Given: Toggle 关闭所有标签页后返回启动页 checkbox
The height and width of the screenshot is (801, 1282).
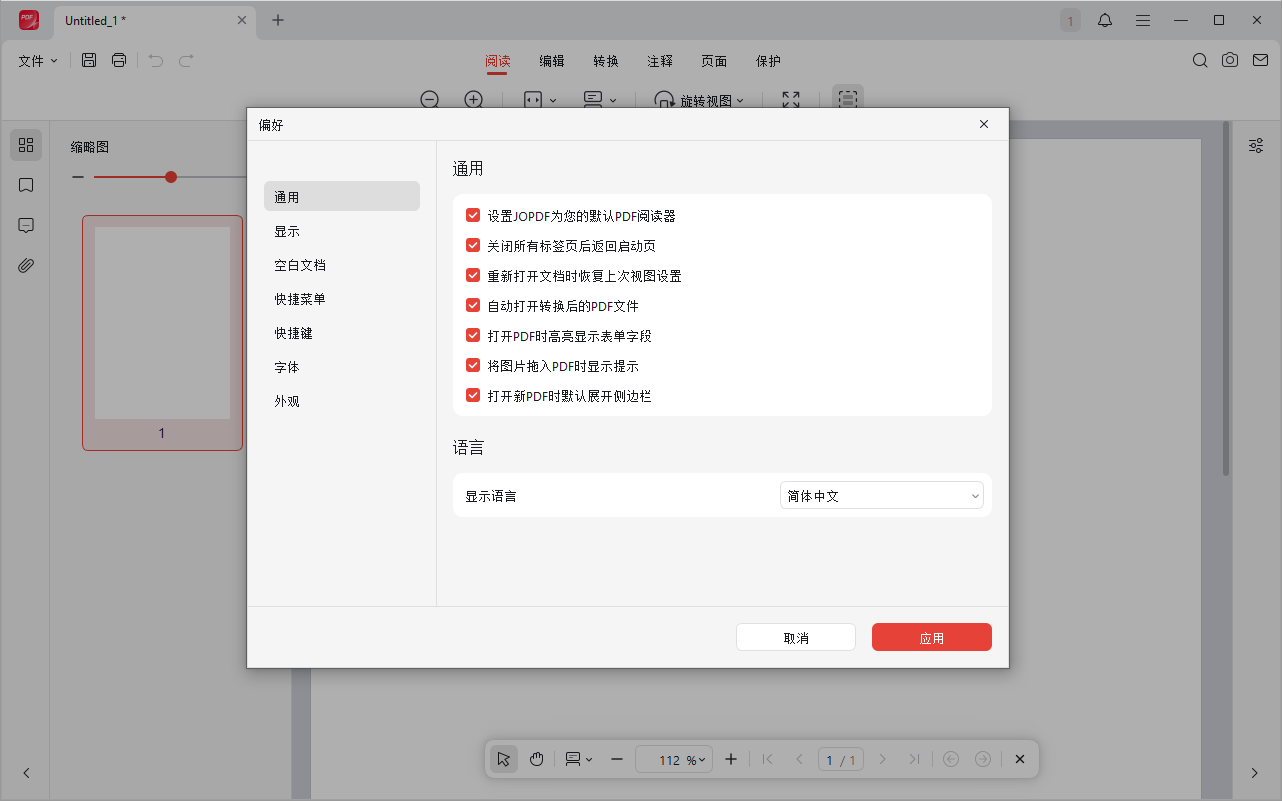Looking at the screenshot, I should tap(473, 246).
